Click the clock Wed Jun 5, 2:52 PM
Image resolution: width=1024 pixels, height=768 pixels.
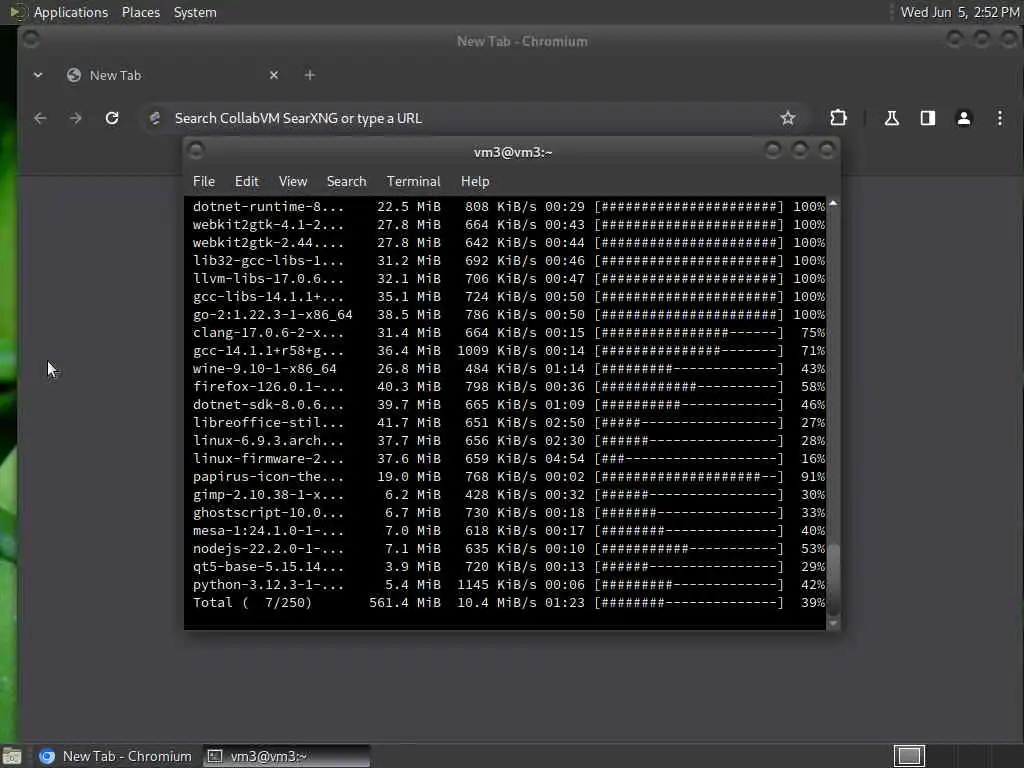(959, 12)
